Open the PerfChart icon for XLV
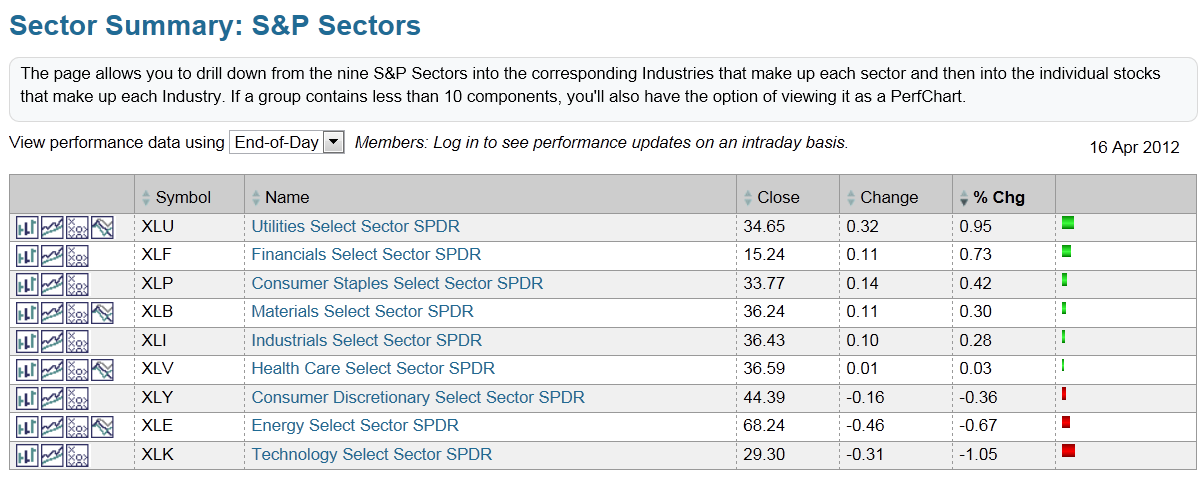1203x478 pixels. click(102, 369)
